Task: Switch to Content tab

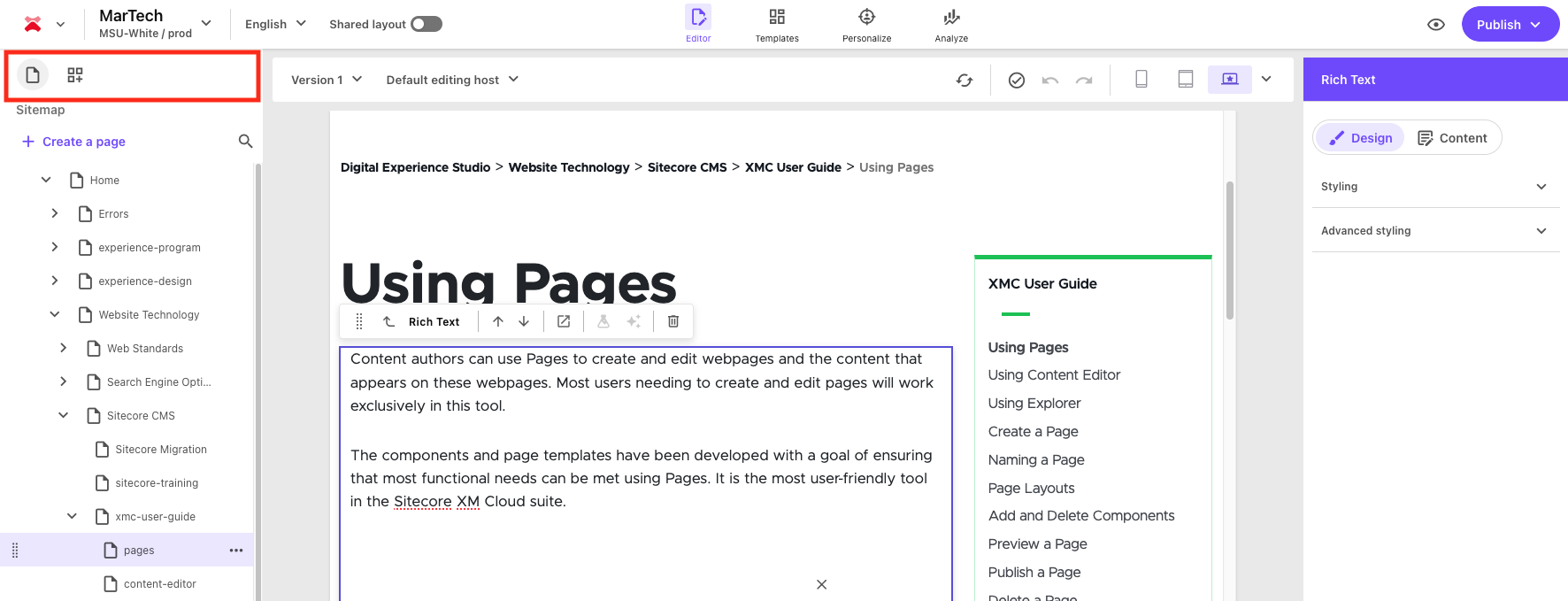Action: click(x=1452, y=137)
